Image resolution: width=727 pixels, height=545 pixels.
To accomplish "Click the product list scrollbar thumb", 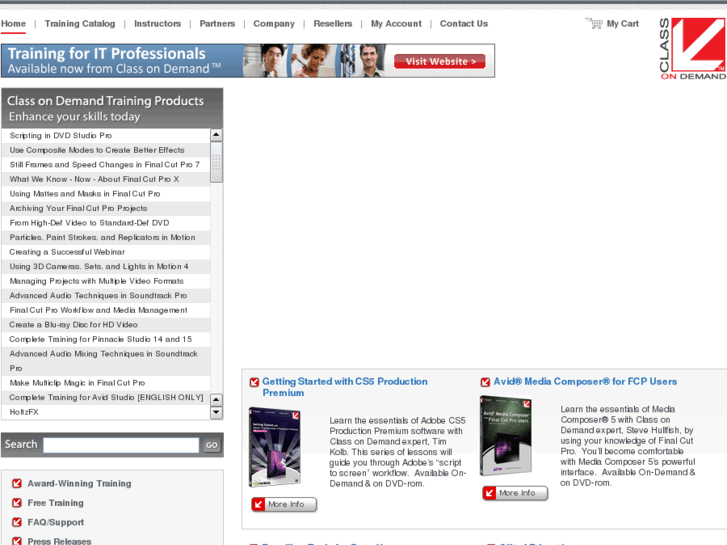I will click(x=216, y=162).
